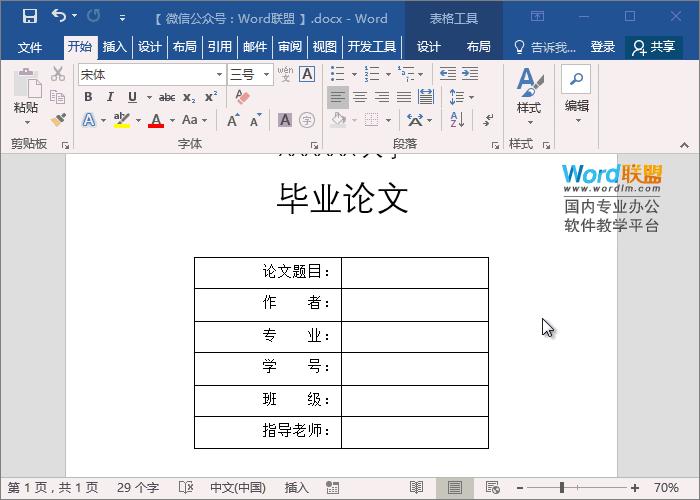This screenshot has width=700, height=500.
Task: Open proofing spell check status icon
Action: 186,487
